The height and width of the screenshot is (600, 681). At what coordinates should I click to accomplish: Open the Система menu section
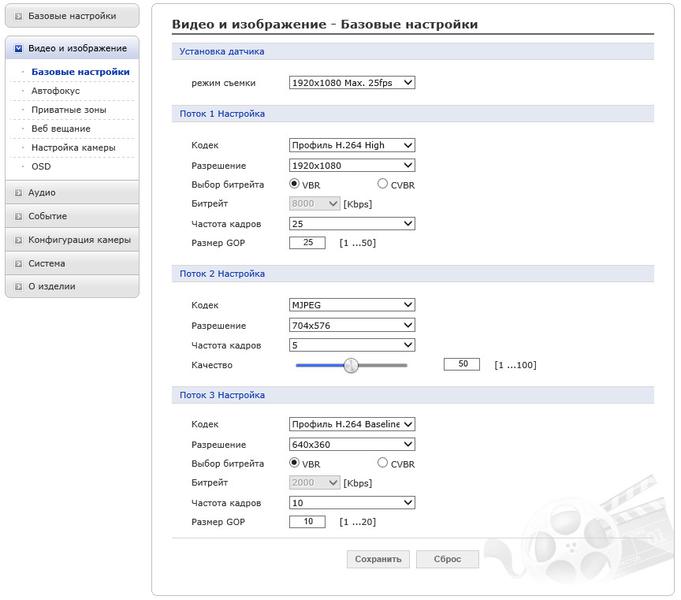[72, 263]
